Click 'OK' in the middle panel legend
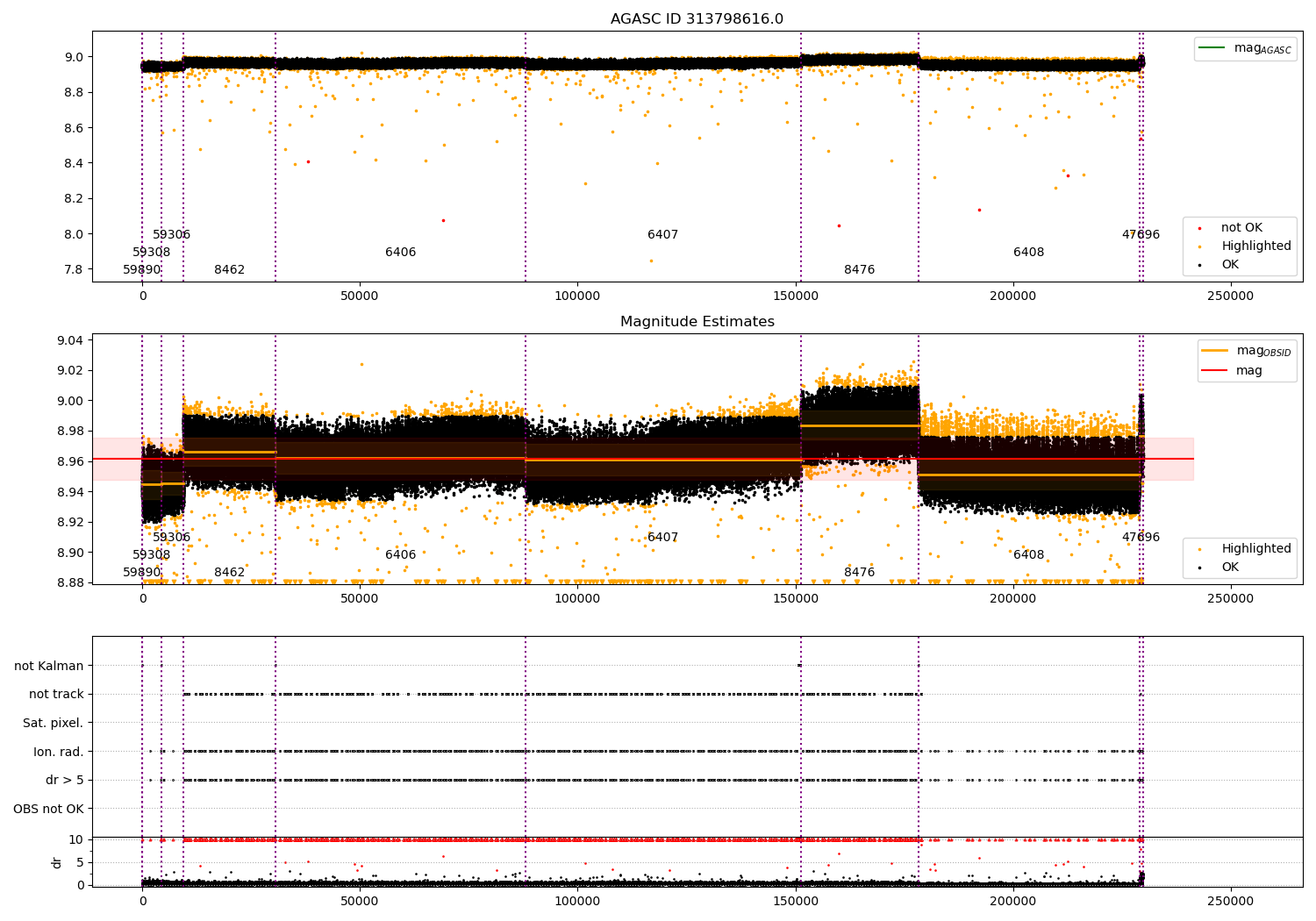This screenshot has width=1316, height=921. coord(1230,568)
